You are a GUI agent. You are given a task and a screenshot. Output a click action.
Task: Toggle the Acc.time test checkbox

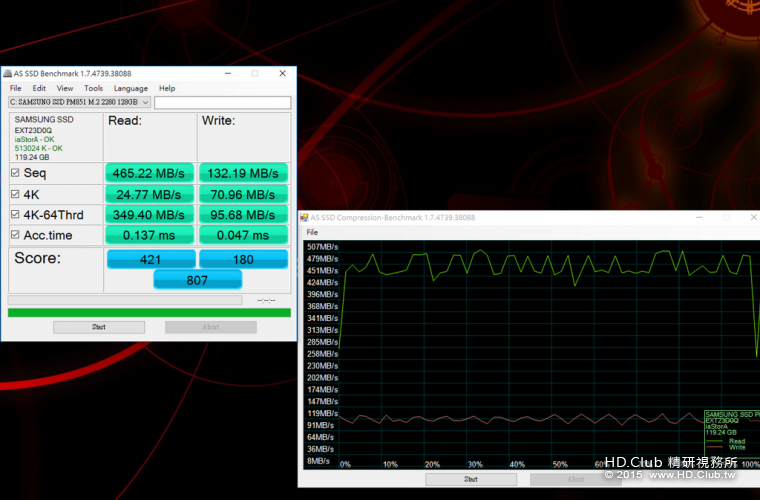[x=14, y=235]
